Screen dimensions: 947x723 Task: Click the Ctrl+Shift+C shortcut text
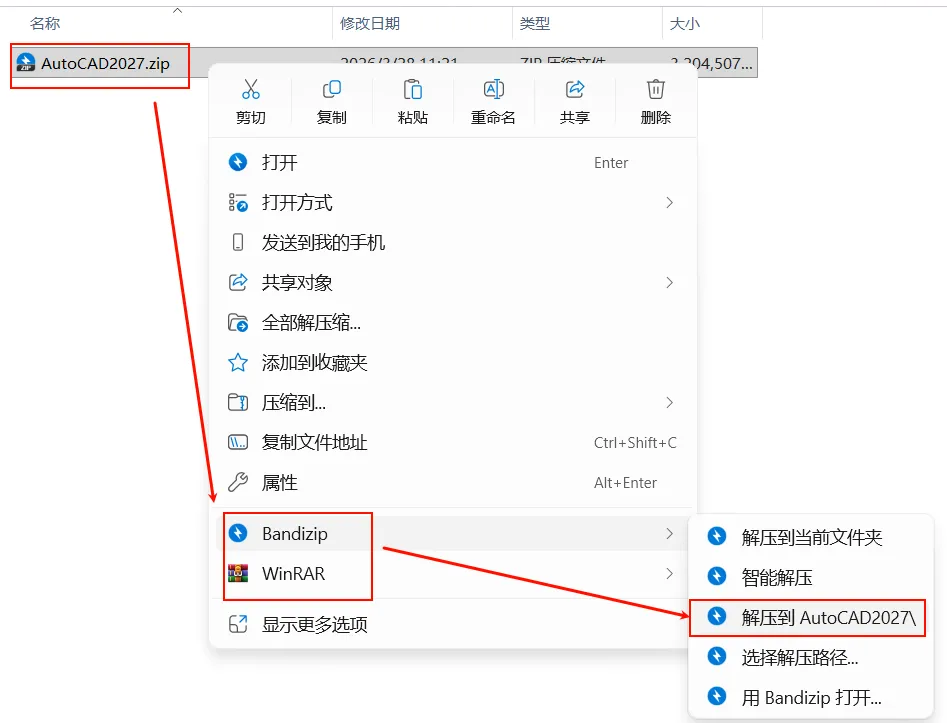(635, 443)
